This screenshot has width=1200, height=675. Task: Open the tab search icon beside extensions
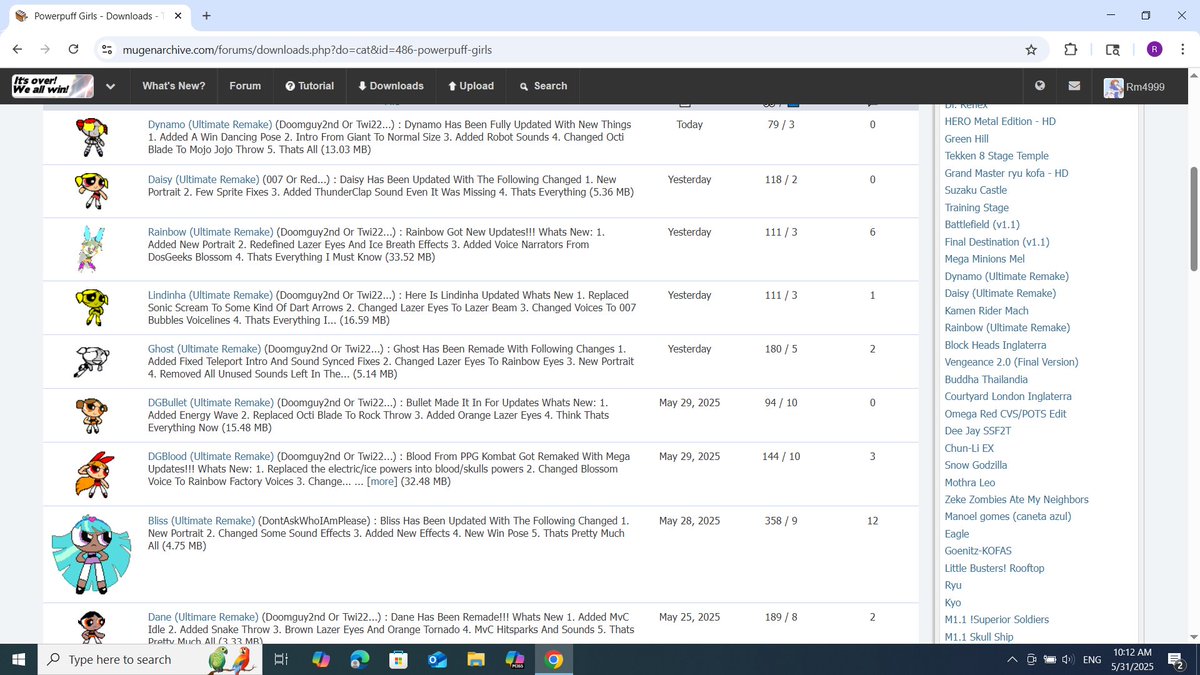[x=1113, y=50]
